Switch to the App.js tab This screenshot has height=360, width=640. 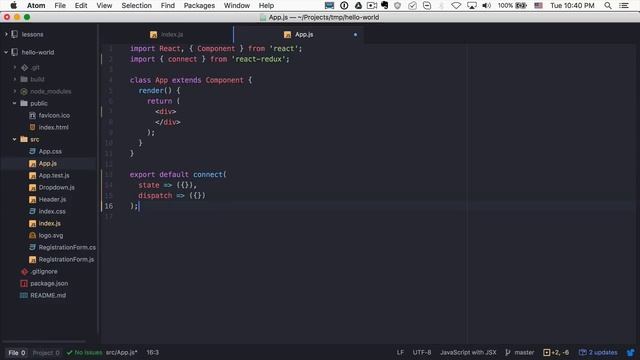point(299,35)
